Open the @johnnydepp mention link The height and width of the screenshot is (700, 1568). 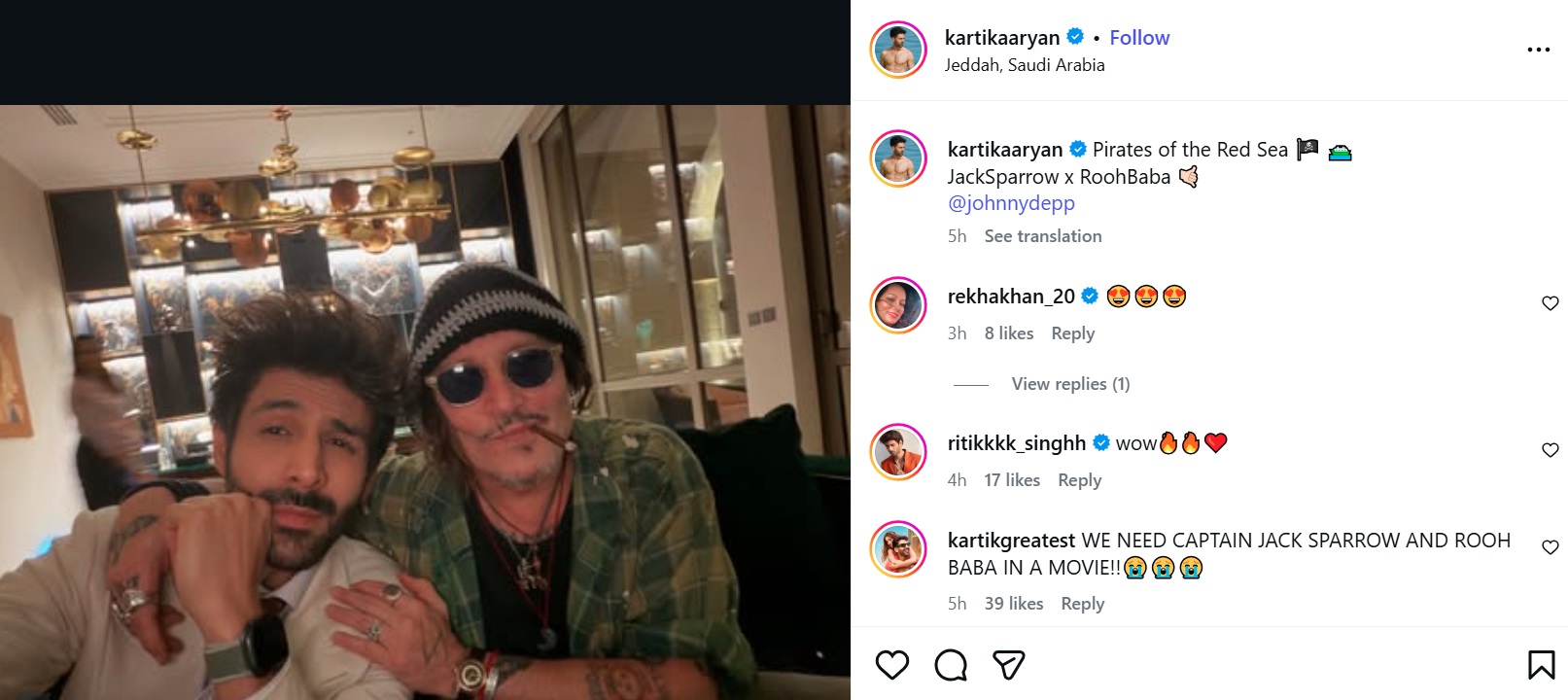pos(1011,203)
